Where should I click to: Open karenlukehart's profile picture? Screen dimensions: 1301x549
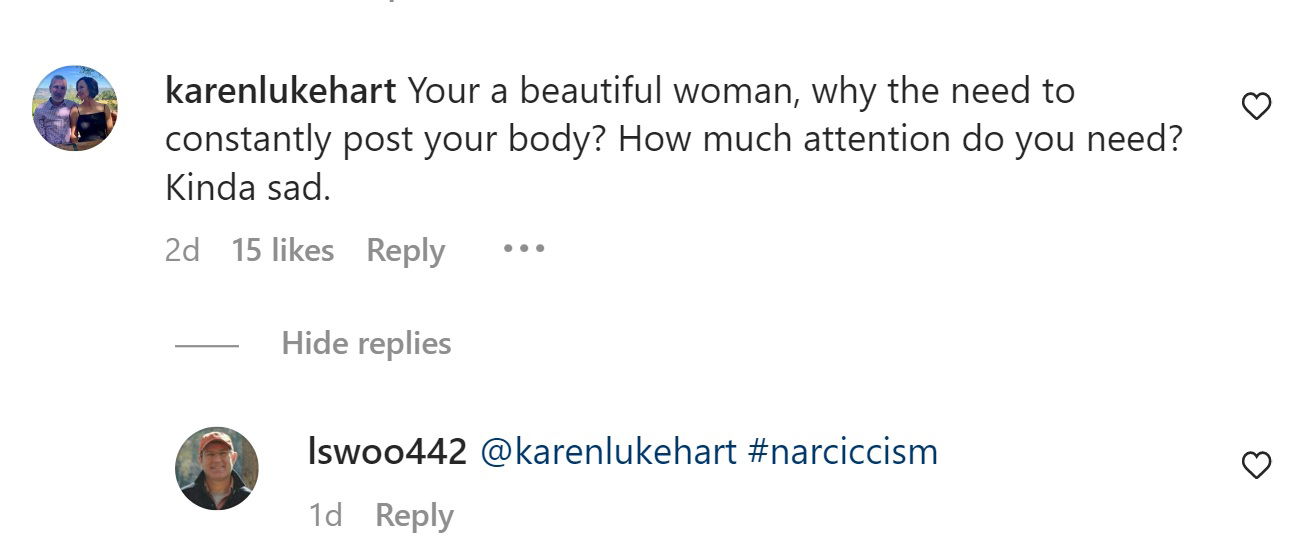click(75, 108)
